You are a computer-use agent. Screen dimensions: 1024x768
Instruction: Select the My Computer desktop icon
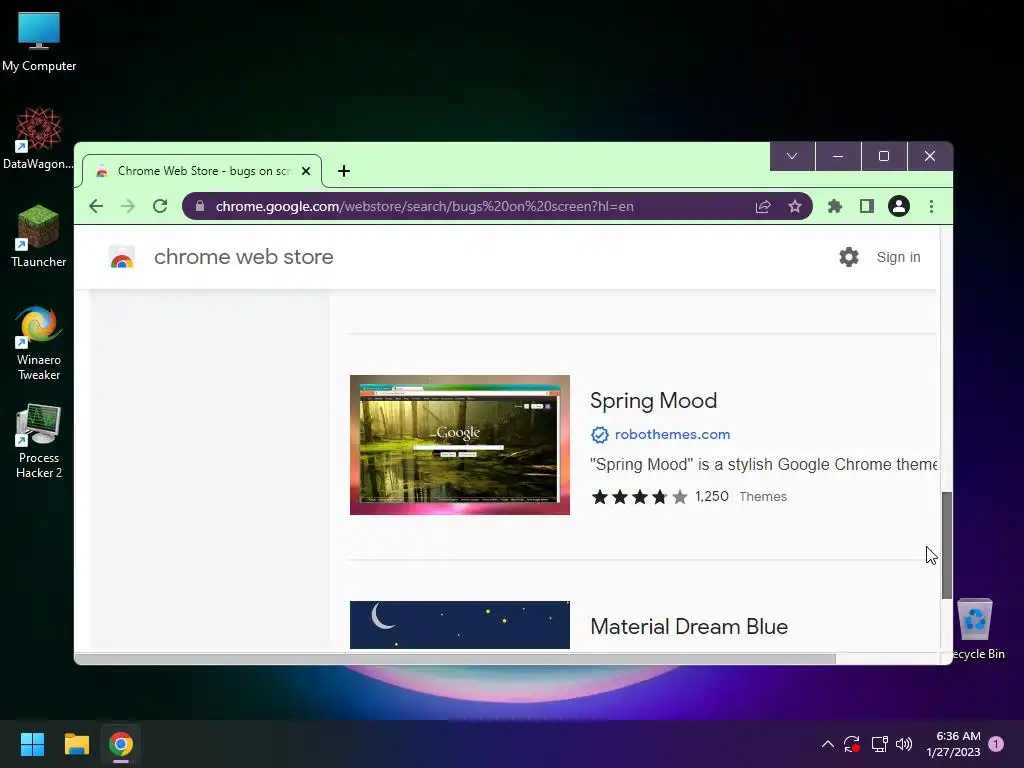coord(39,42)
